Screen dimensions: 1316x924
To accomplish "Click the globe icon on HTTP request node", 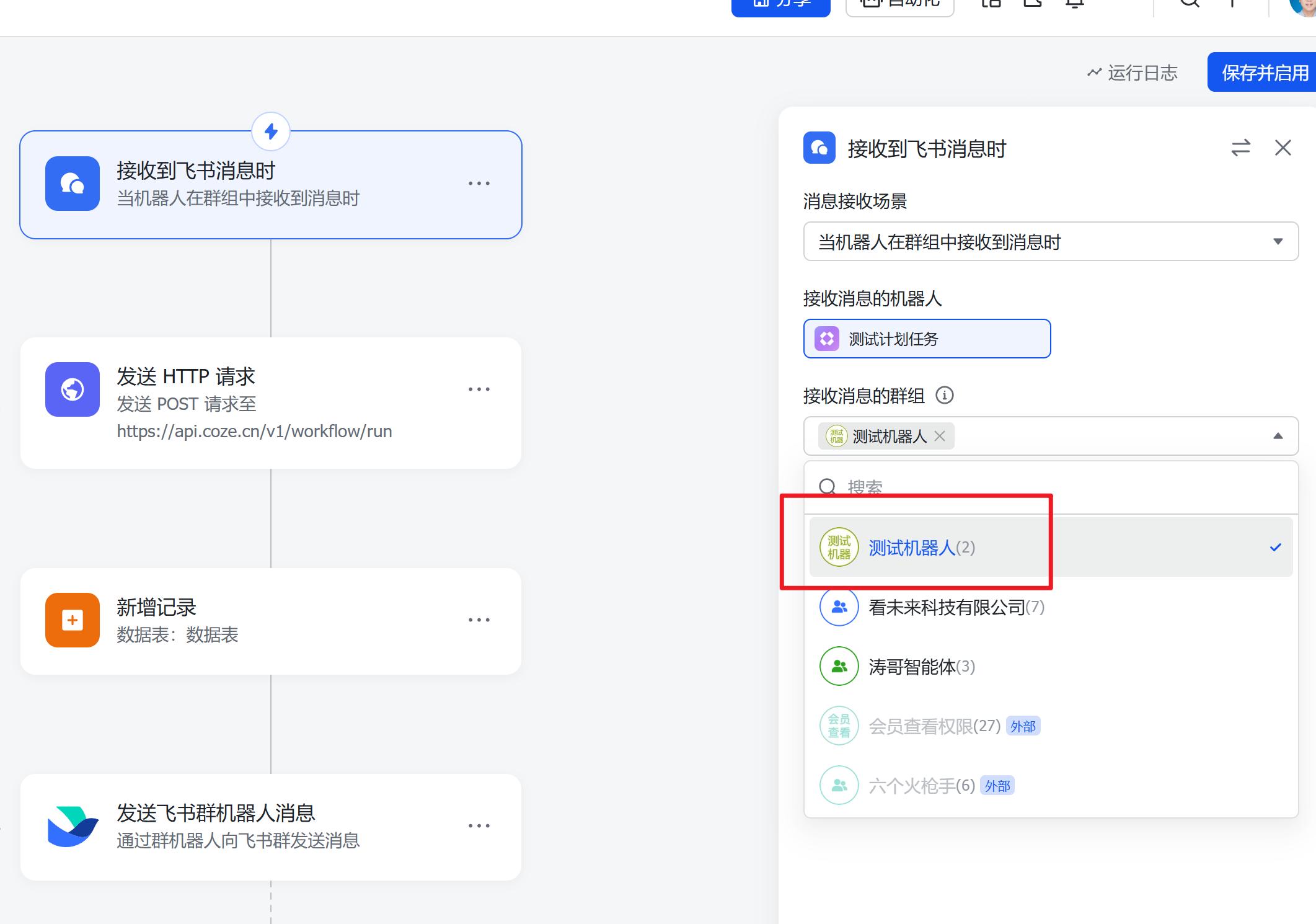I will [72, 389].
